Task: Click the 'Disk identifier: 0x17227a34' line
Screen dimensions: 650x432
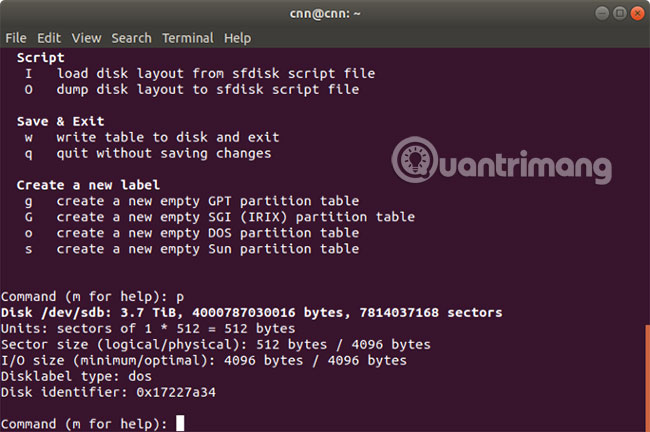Action: (108, 392)
